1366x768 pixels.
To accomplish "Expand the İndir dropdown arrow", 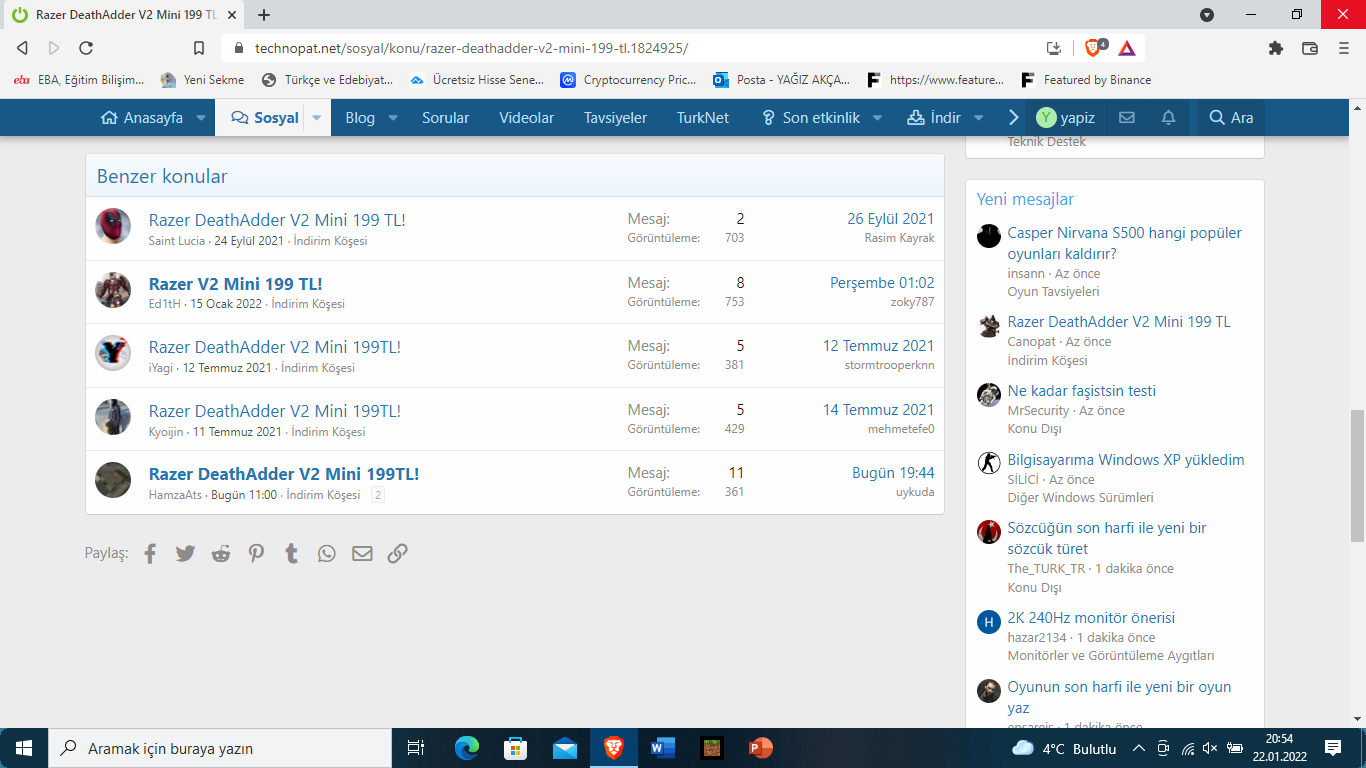I will point(978,117).
